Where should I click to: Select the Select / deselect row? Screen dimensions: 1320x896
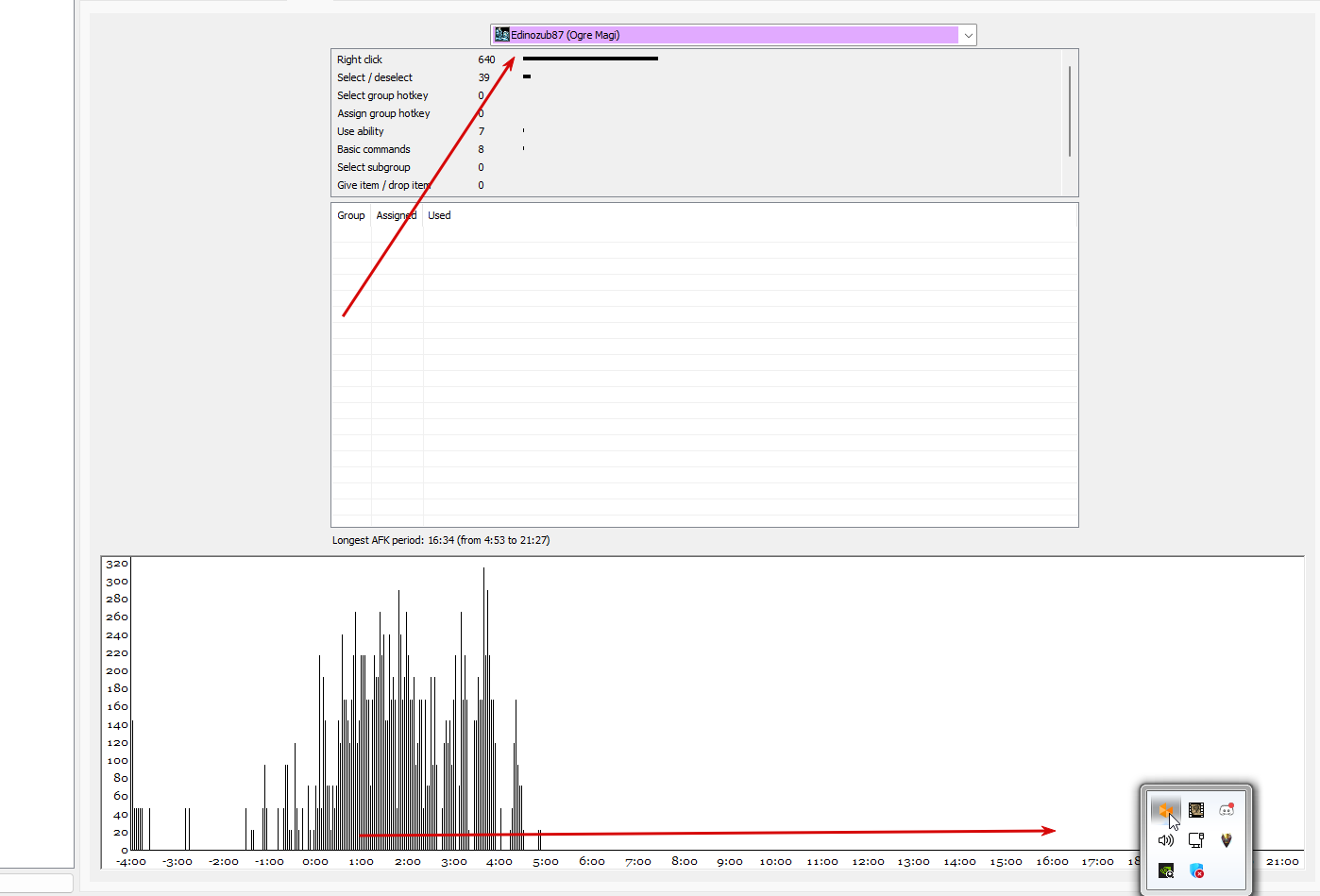pyautogui.click(x=697, y=77)
